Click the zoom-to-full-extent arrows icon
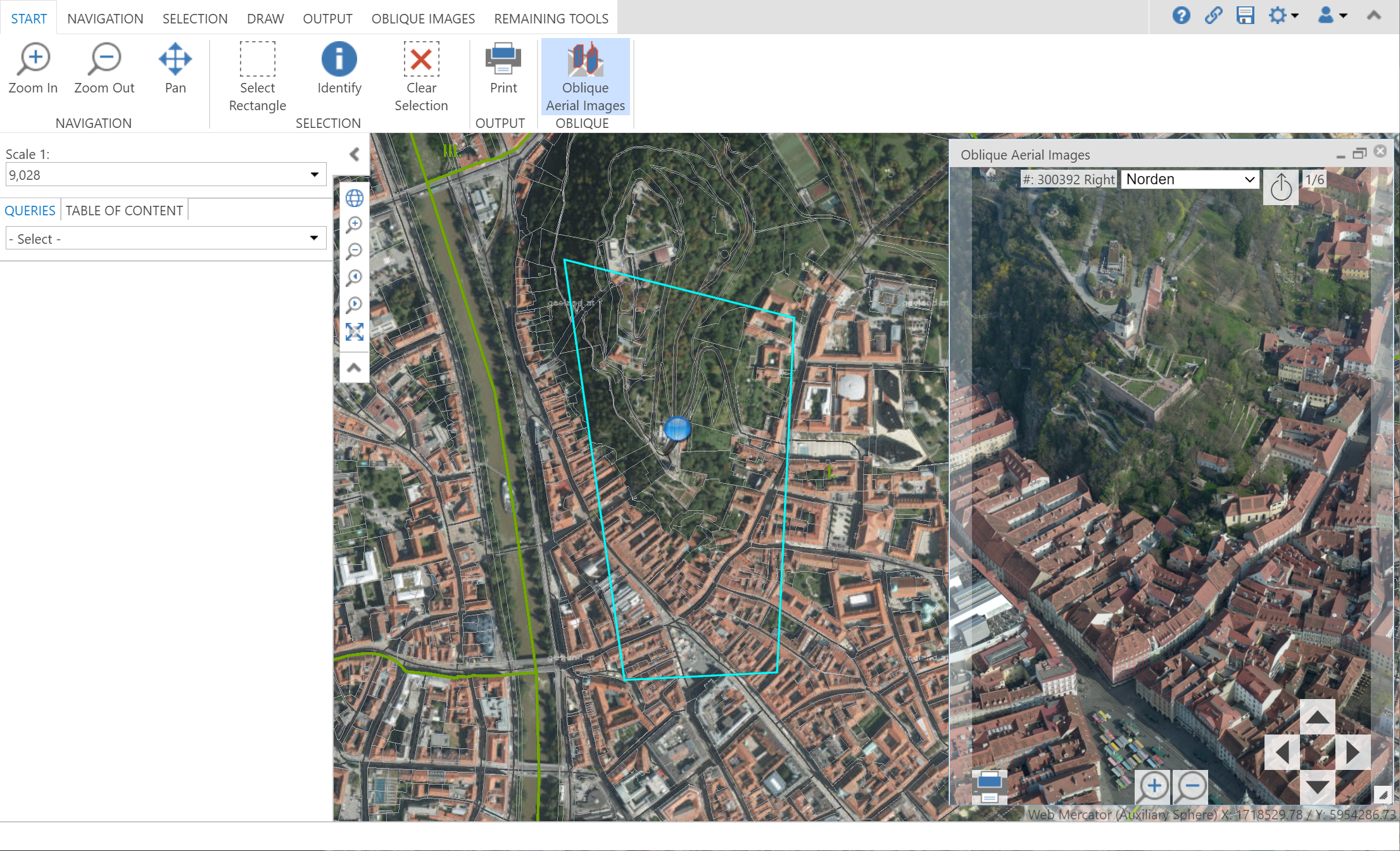The width and height of the screenshot is (1400, 851). tap(354, 332)
